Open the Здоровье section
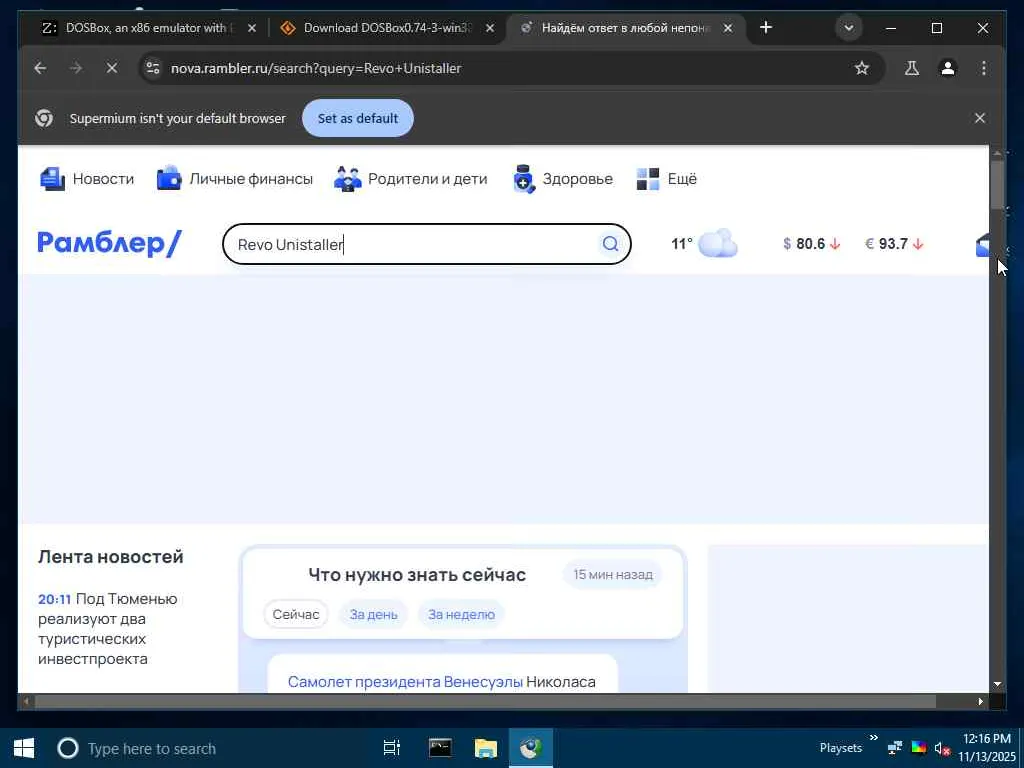The height and width of the screenshot is (768, 1024). 563,179
